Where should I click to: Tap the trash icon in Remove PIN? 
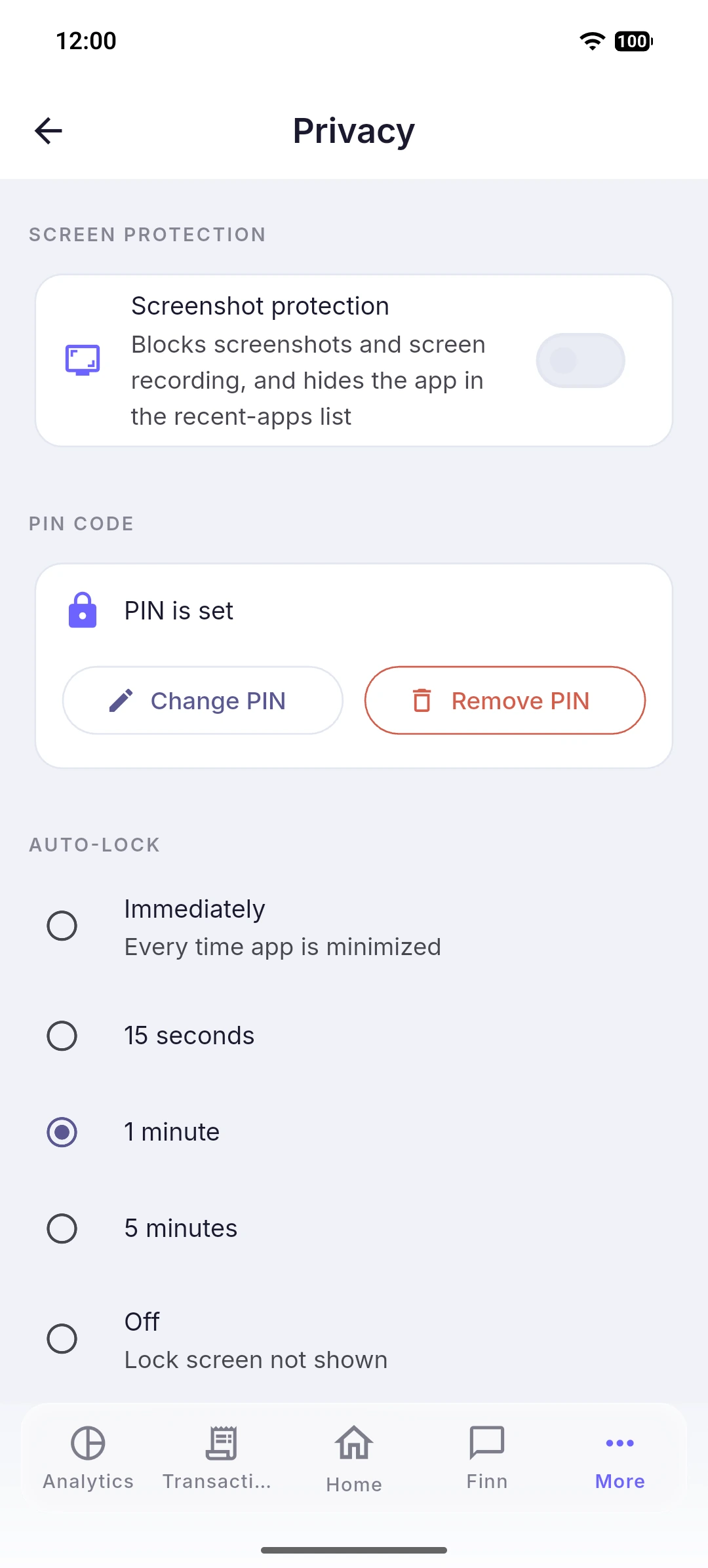click(x=422, y=701)
